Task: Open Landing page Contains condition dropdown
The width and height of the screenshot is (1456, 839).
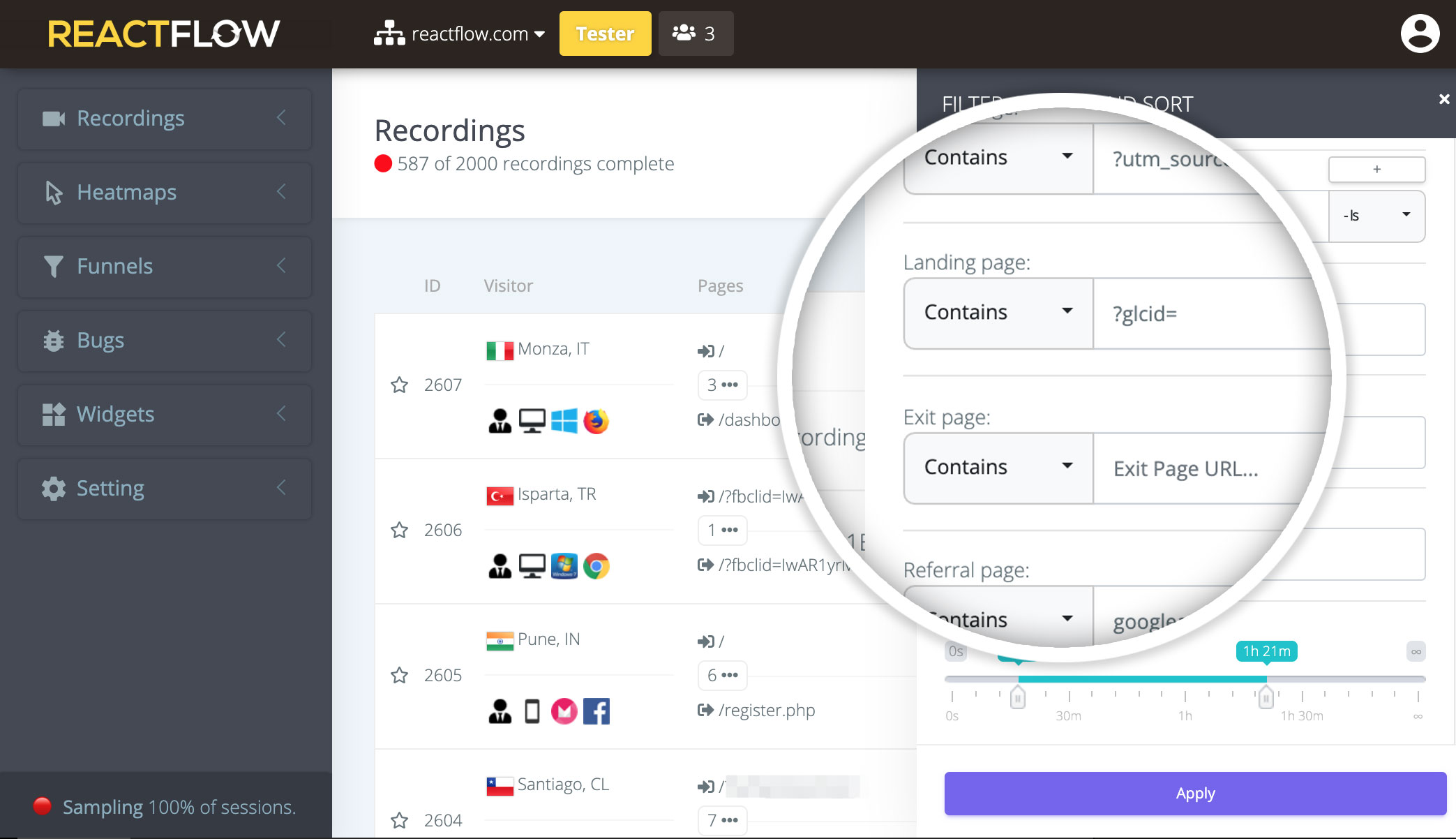Action: click(x=998, y=313)
